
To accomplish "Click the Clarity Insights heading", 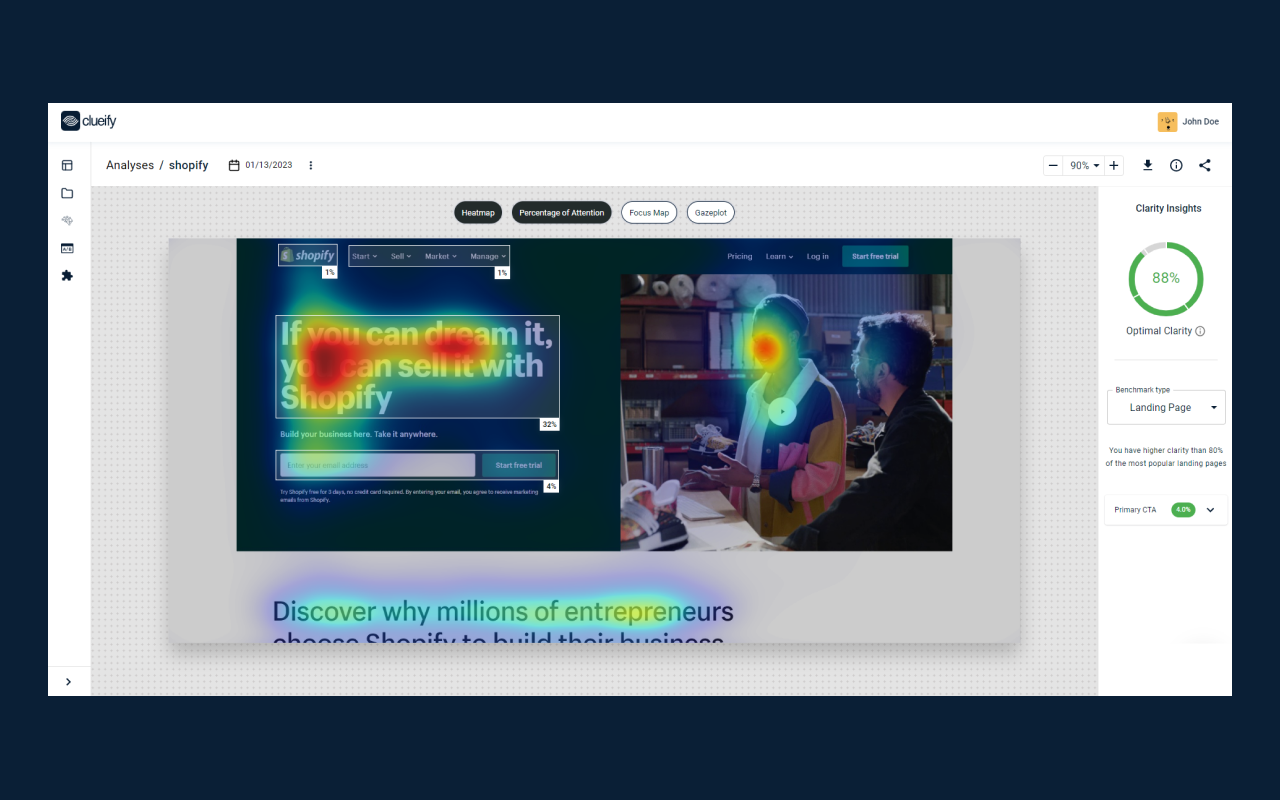I will [x=1168, y=209].
